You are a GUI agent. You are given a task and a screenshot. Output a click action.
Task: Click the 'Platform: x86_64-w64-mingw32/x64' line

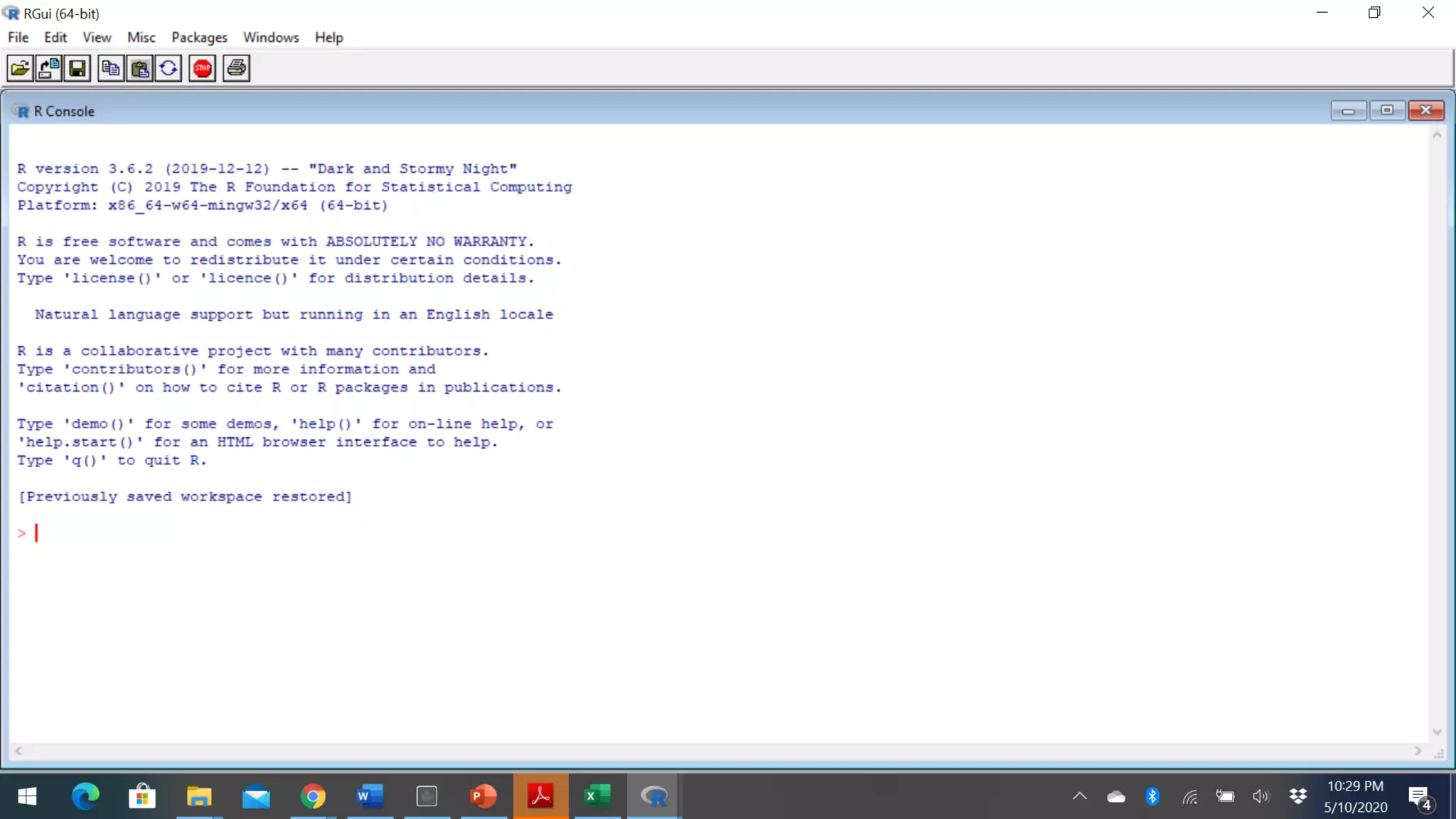[x=203, y=205]
